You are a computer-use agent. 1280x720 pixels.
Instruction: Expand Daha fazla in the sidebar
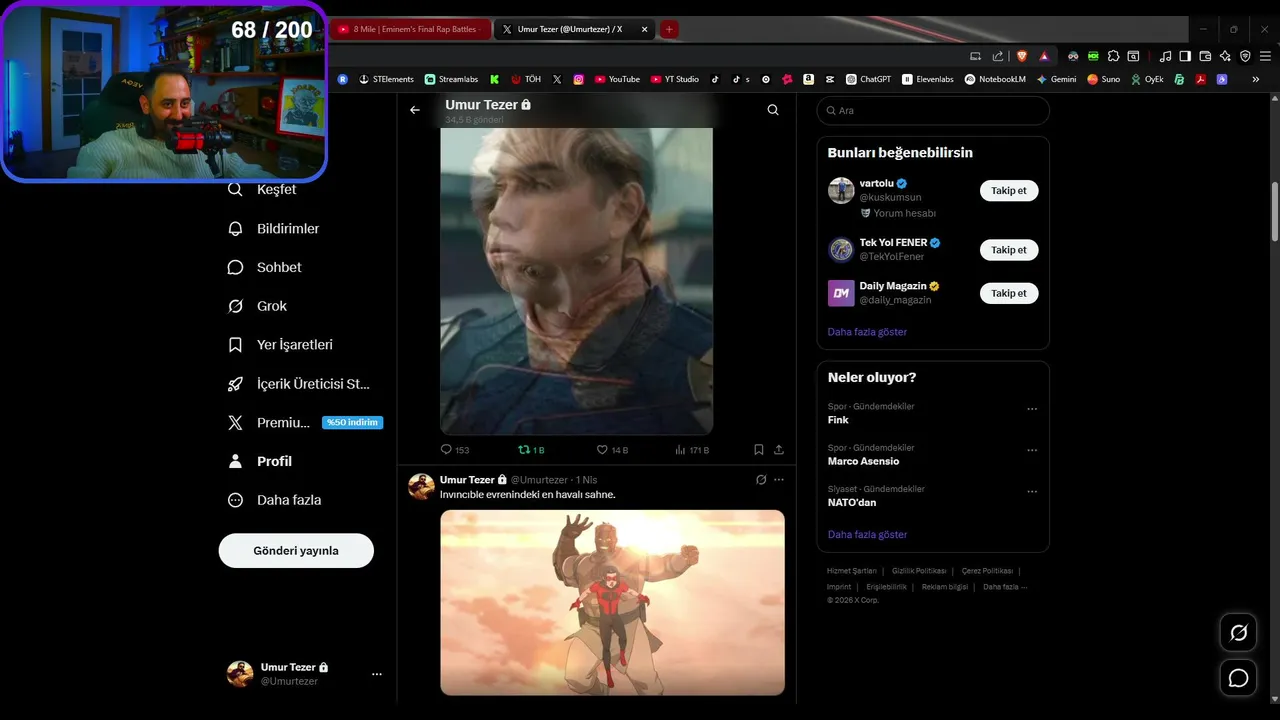(x=274, y=500)
